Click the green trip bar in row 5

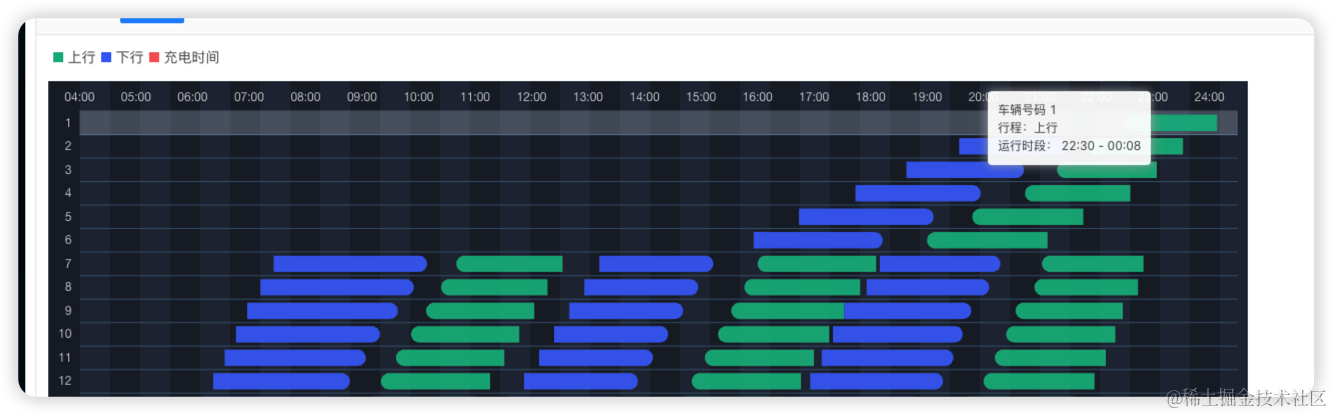click(x=1028, y=217)
